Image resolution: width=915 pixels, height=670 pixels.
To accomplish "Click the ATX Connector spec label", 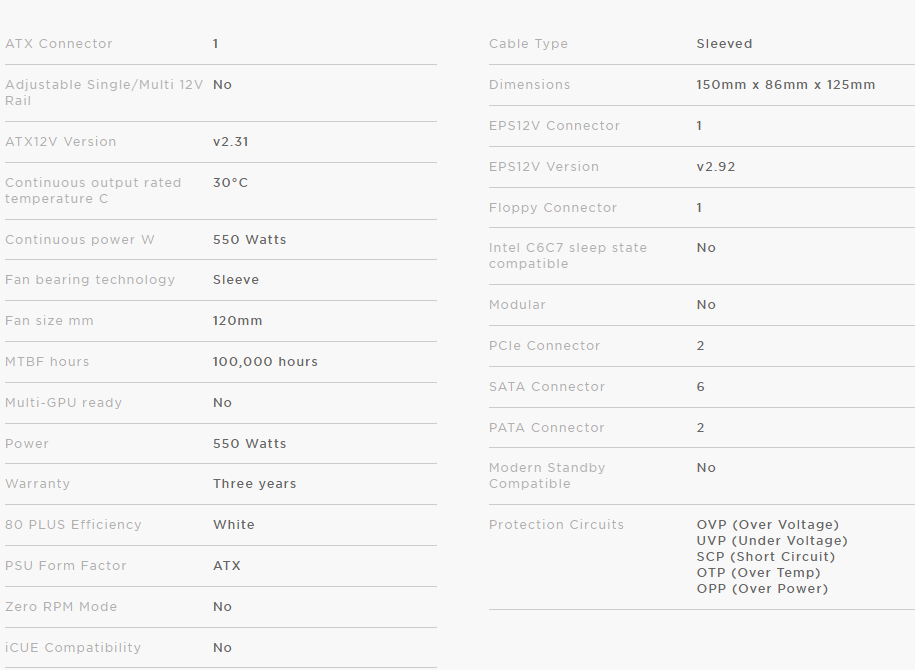I will [59, 44].
